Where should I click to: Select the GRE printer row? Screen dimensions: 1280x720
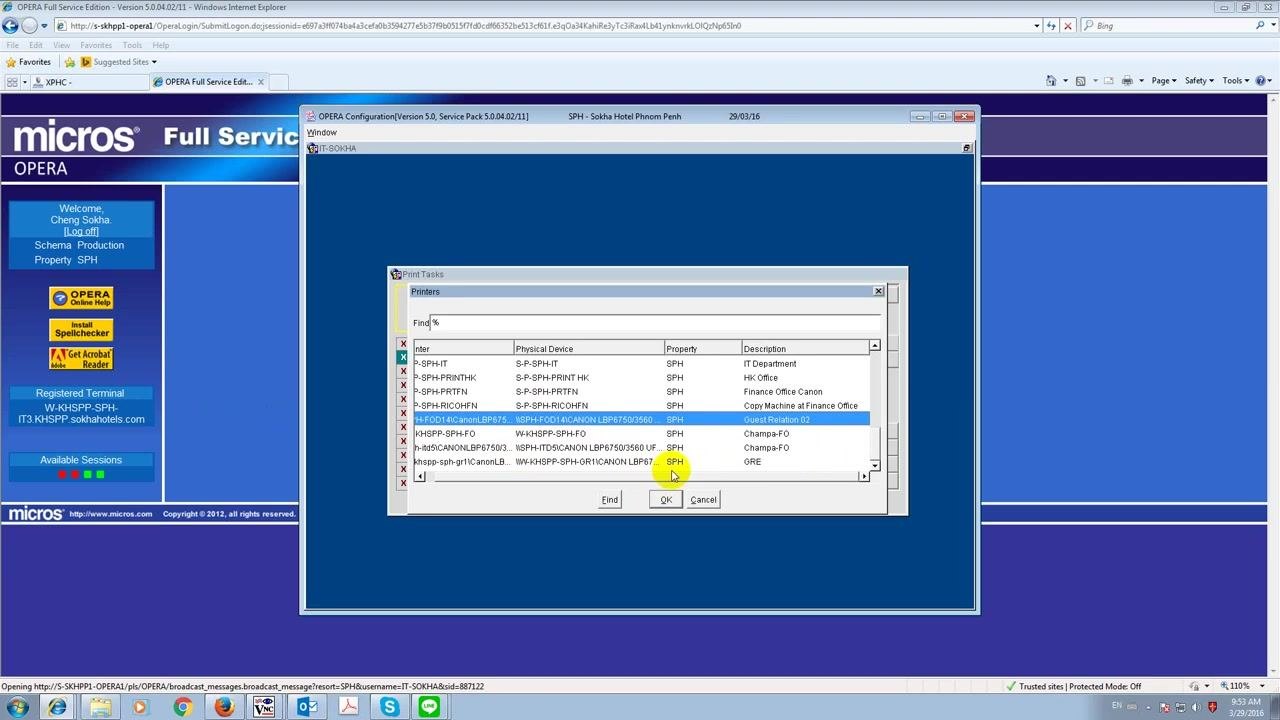tap(641, 462)
